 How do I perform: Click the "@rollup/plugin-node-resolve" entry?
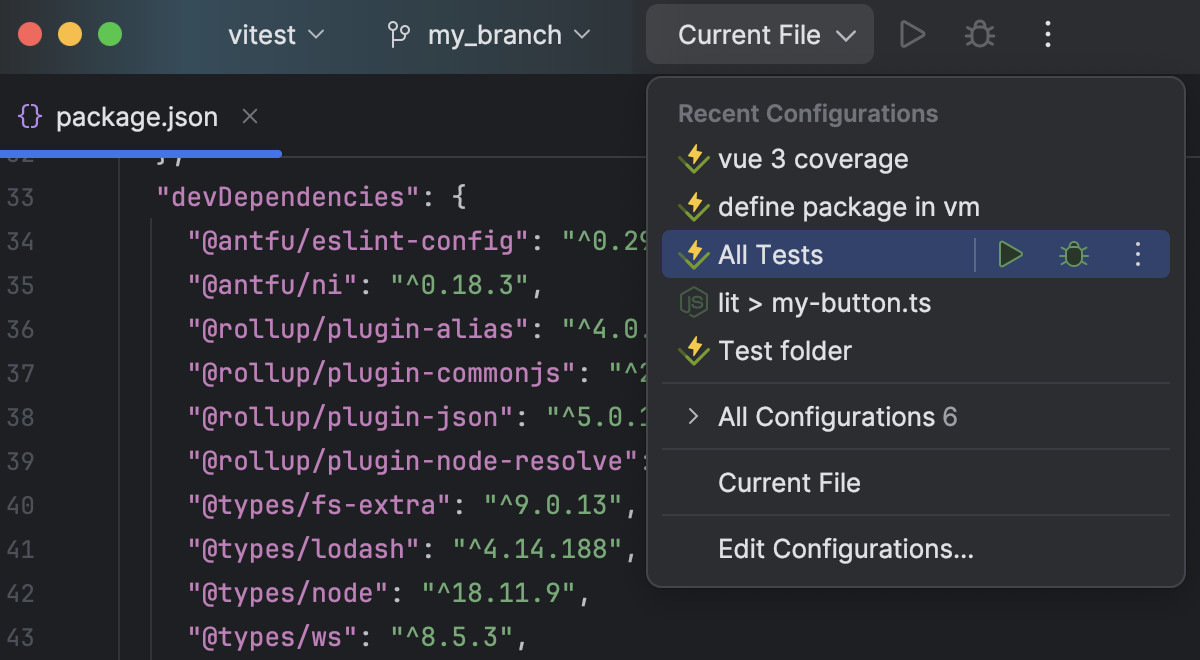tap(413, 461)
